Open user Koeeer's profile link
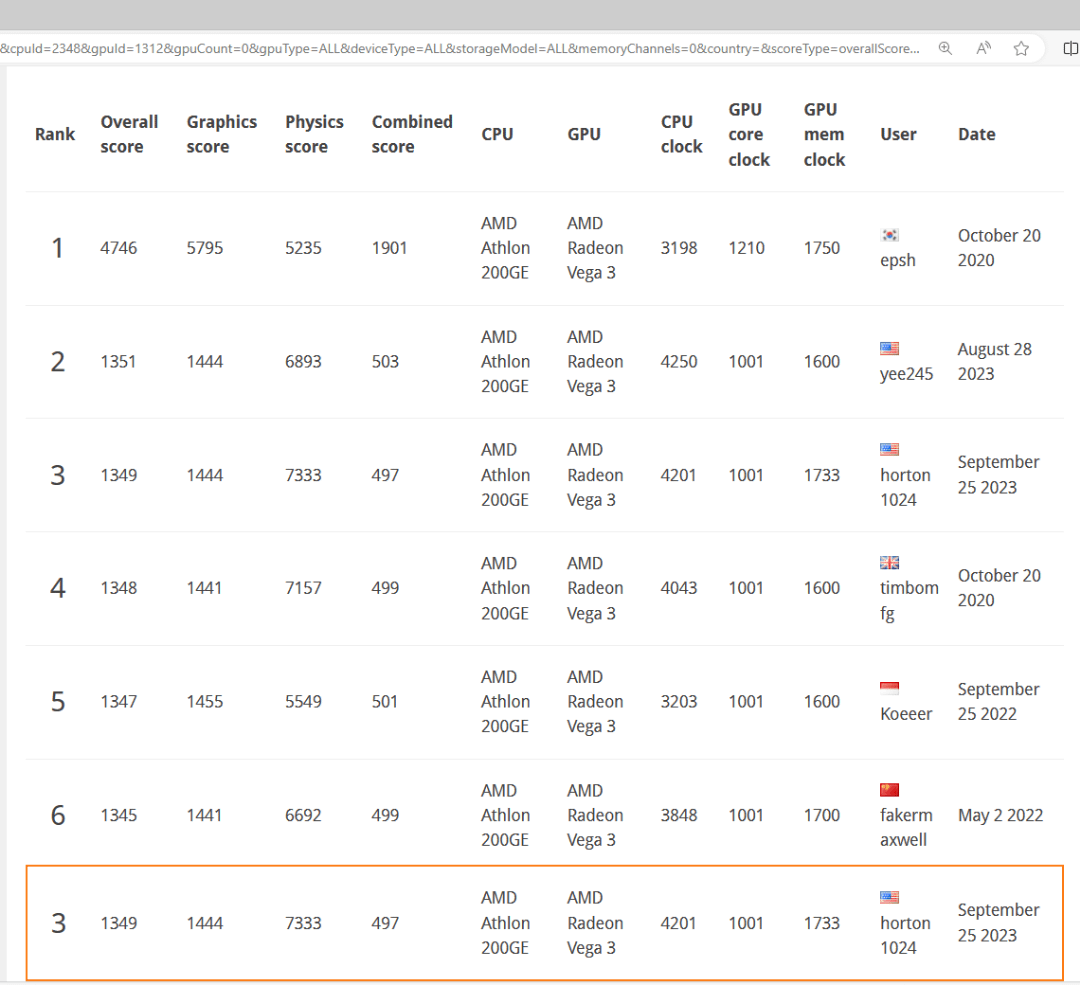This screenshot has width=1080, height=985. tap(906, 714)
